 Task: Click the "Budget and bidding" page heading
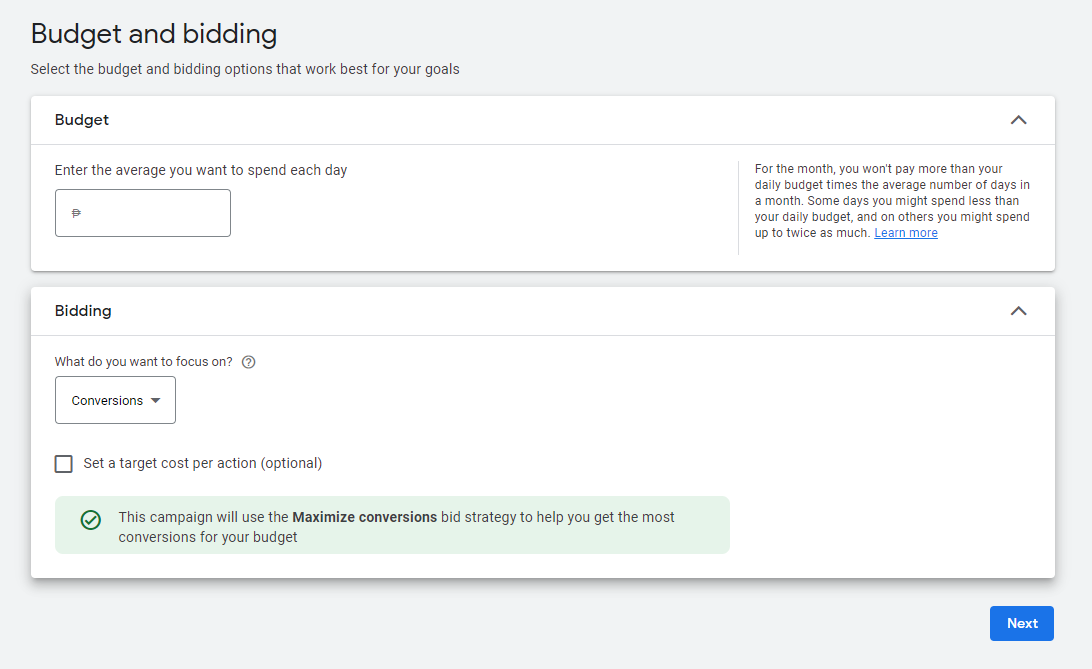[154, 34]
